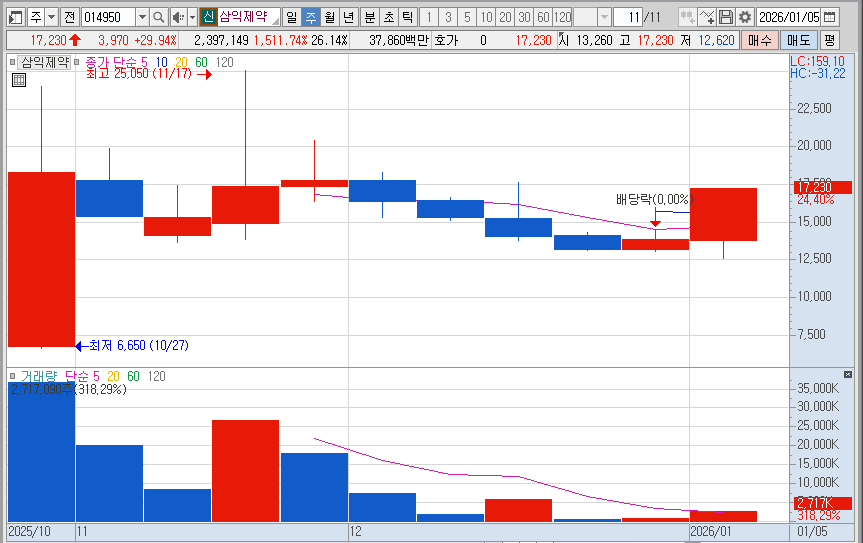863x543 pixels.
Task: Choose interval 120
Action: pos(562,18)
